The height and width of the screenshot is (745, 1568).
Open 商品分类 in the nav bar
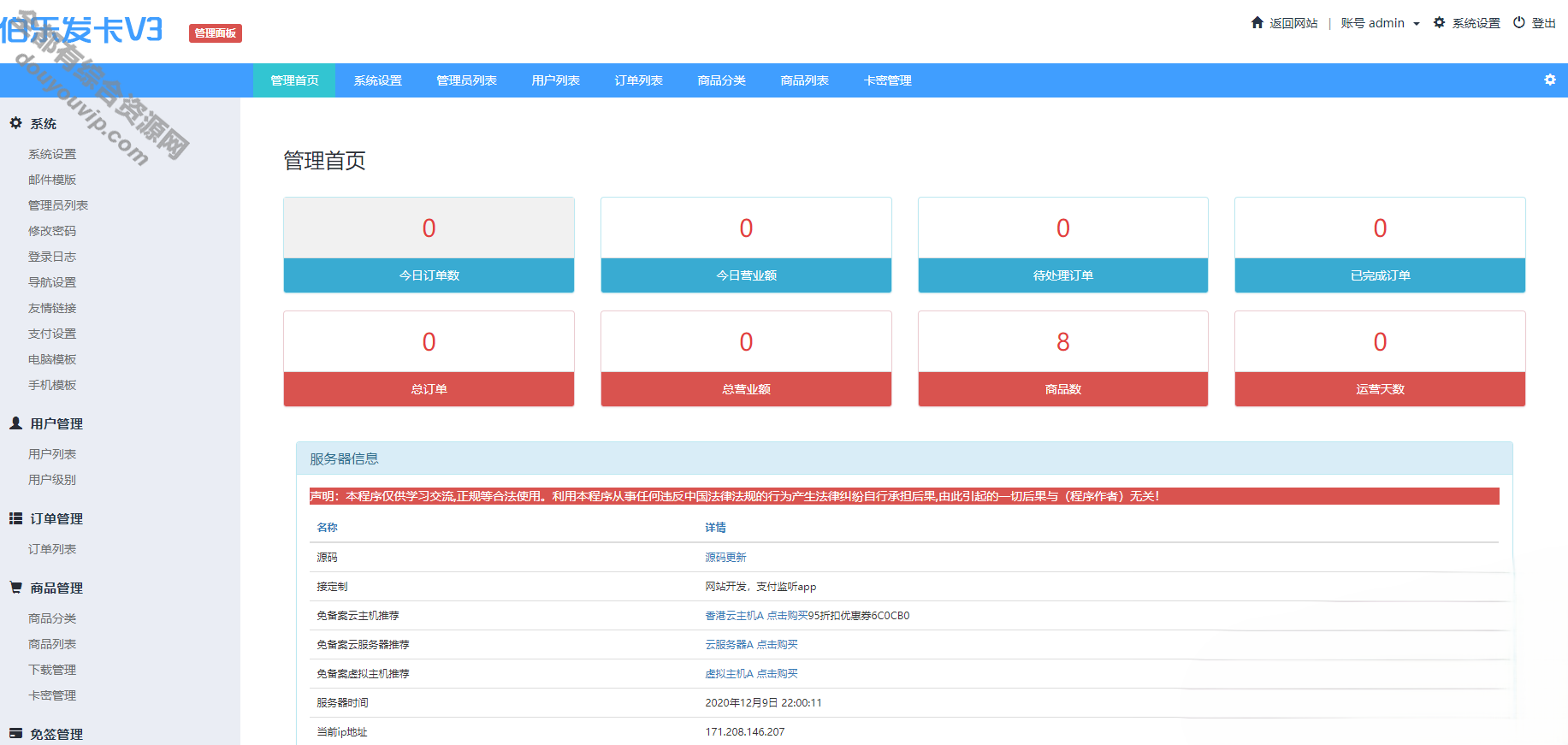pyautogui.click(x=721, y=80)
